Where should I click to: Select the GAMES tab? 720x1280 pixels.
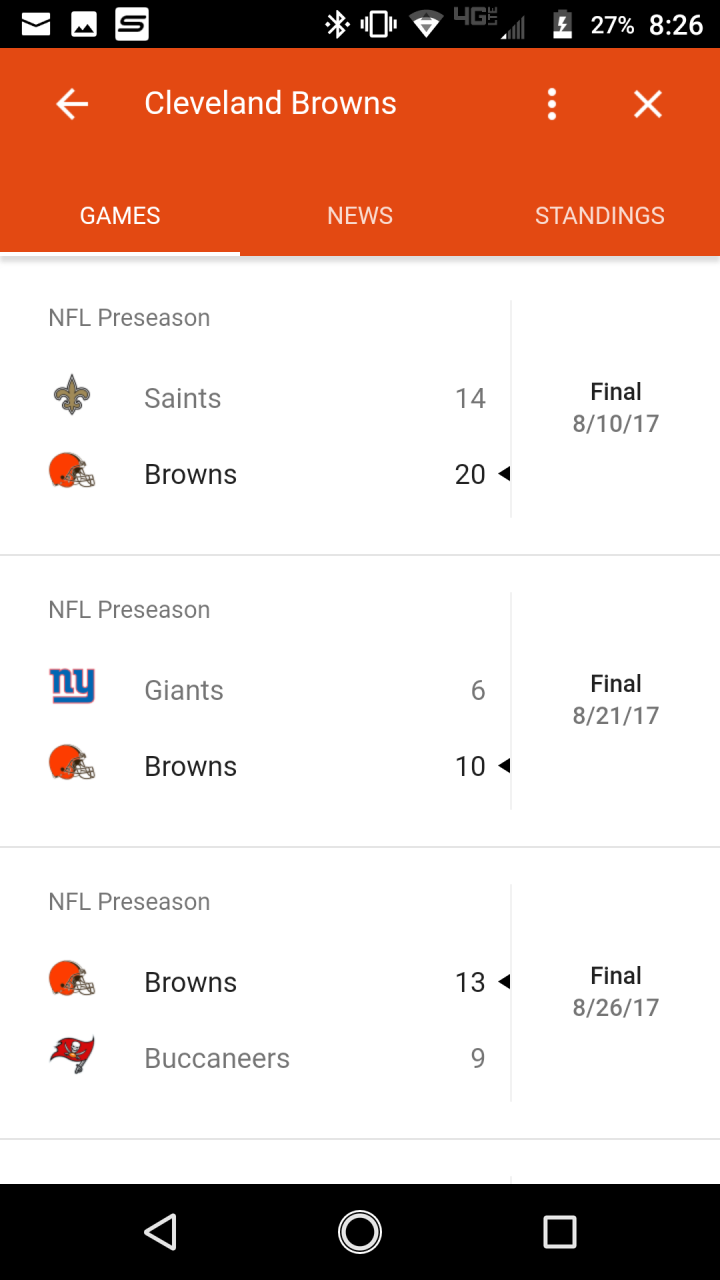[x=120, y=215]
